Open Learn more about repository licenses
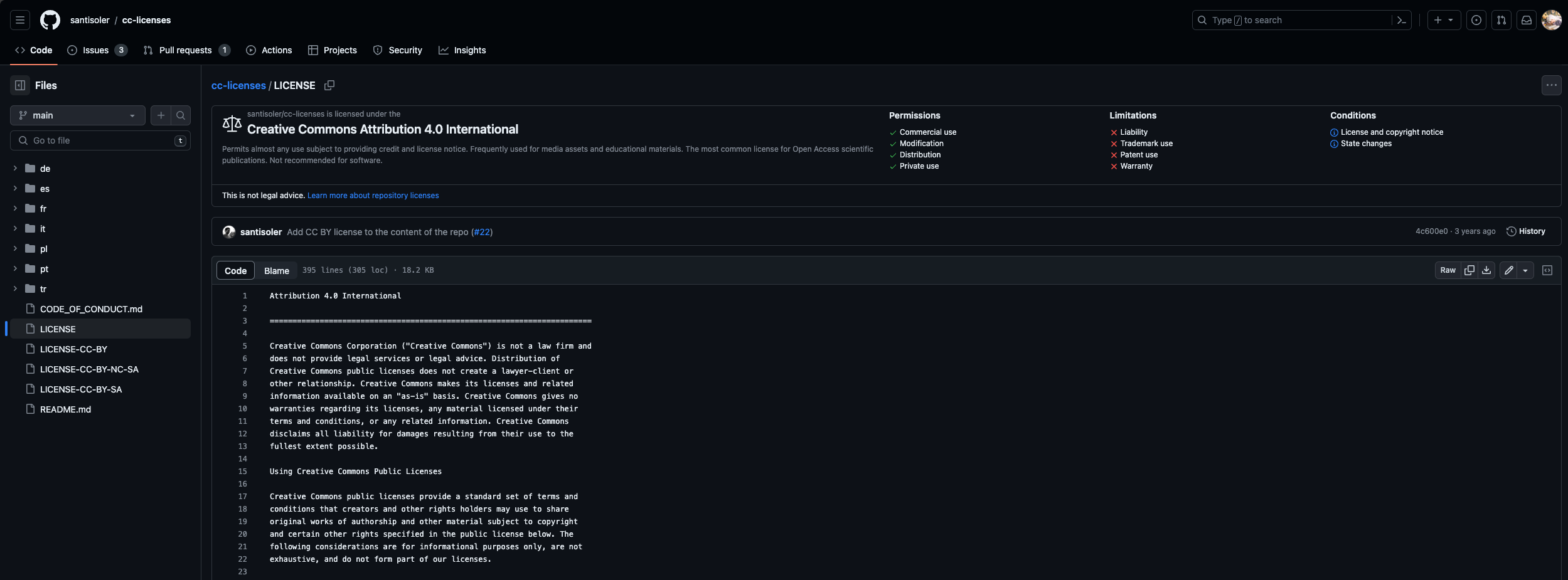Image resolution: width=1568 pixels, height=580 pixels. [373, 196]
